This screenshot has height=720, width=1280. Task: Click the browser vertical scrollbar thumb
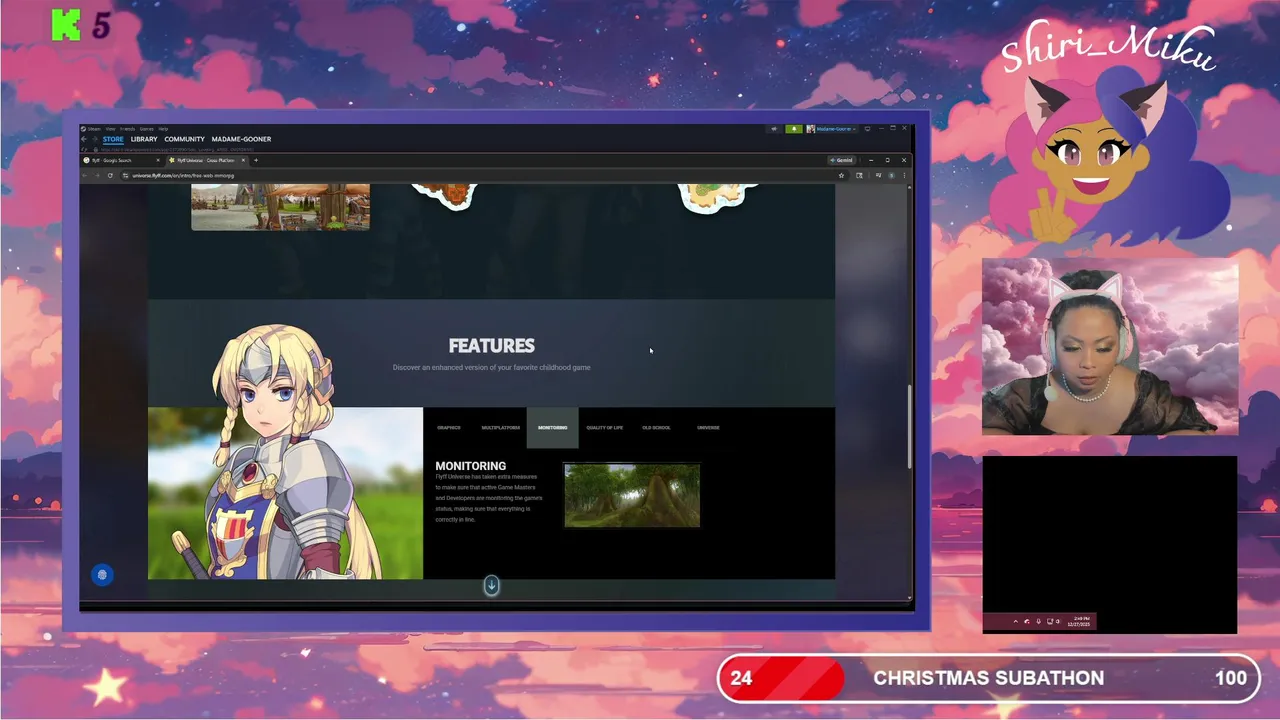(x=909, y=427)
